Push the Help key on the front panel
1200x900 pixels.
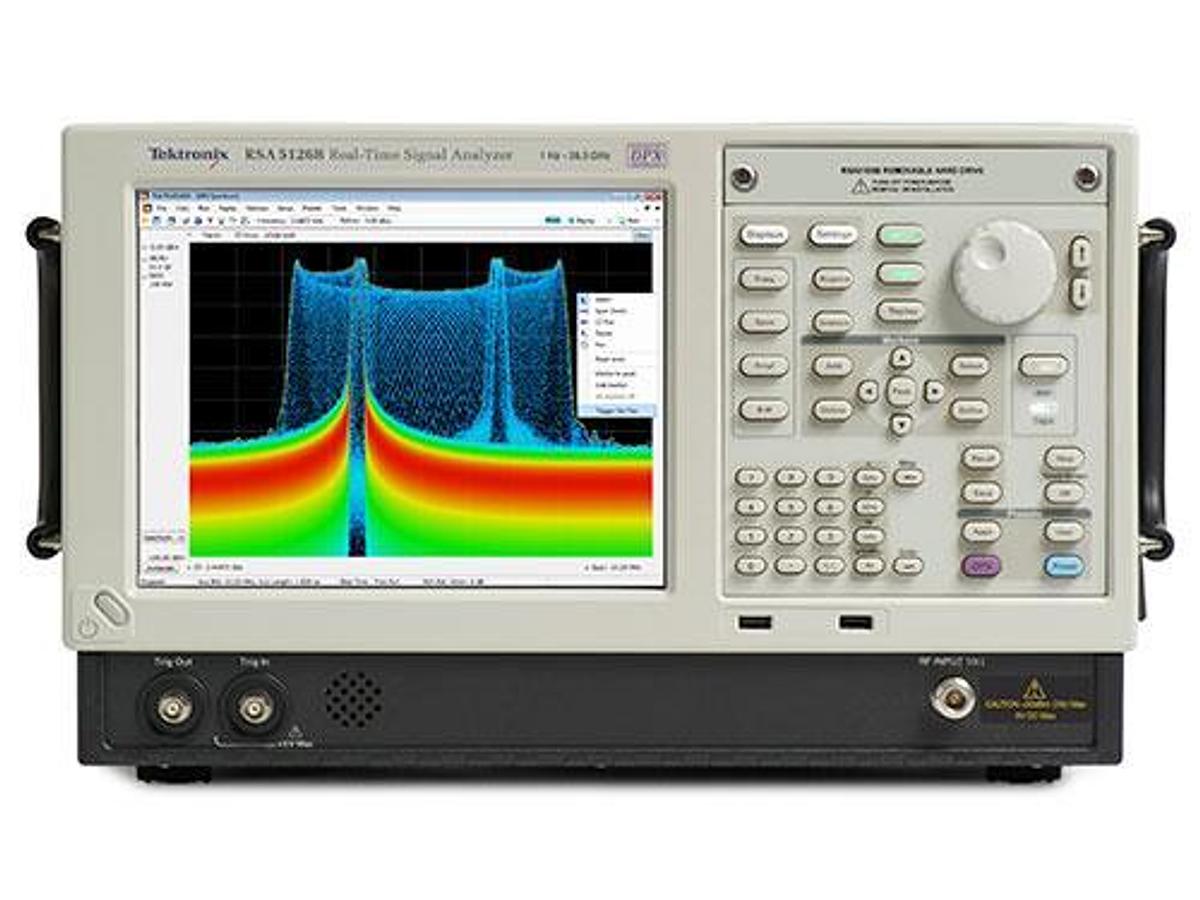coord(1064,458)
